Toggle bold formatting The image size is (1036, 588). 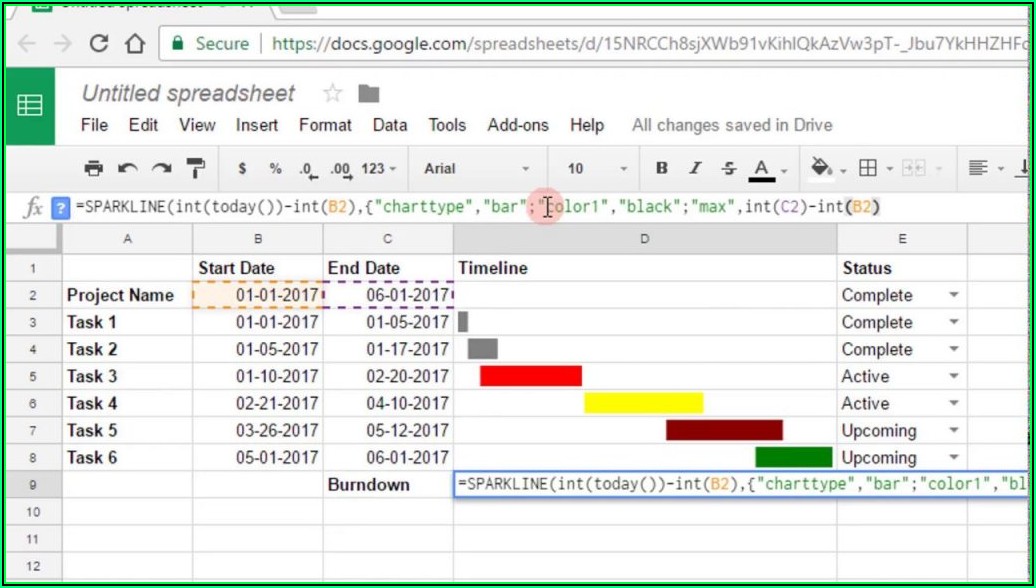pos(661,168)
